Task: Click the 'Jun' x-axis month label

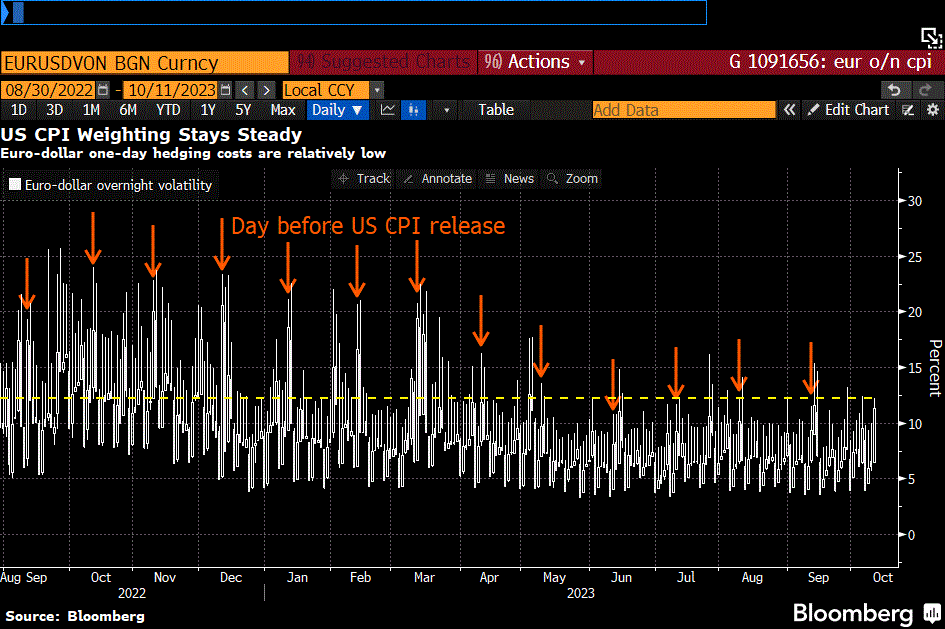Action: click(621, 577)
